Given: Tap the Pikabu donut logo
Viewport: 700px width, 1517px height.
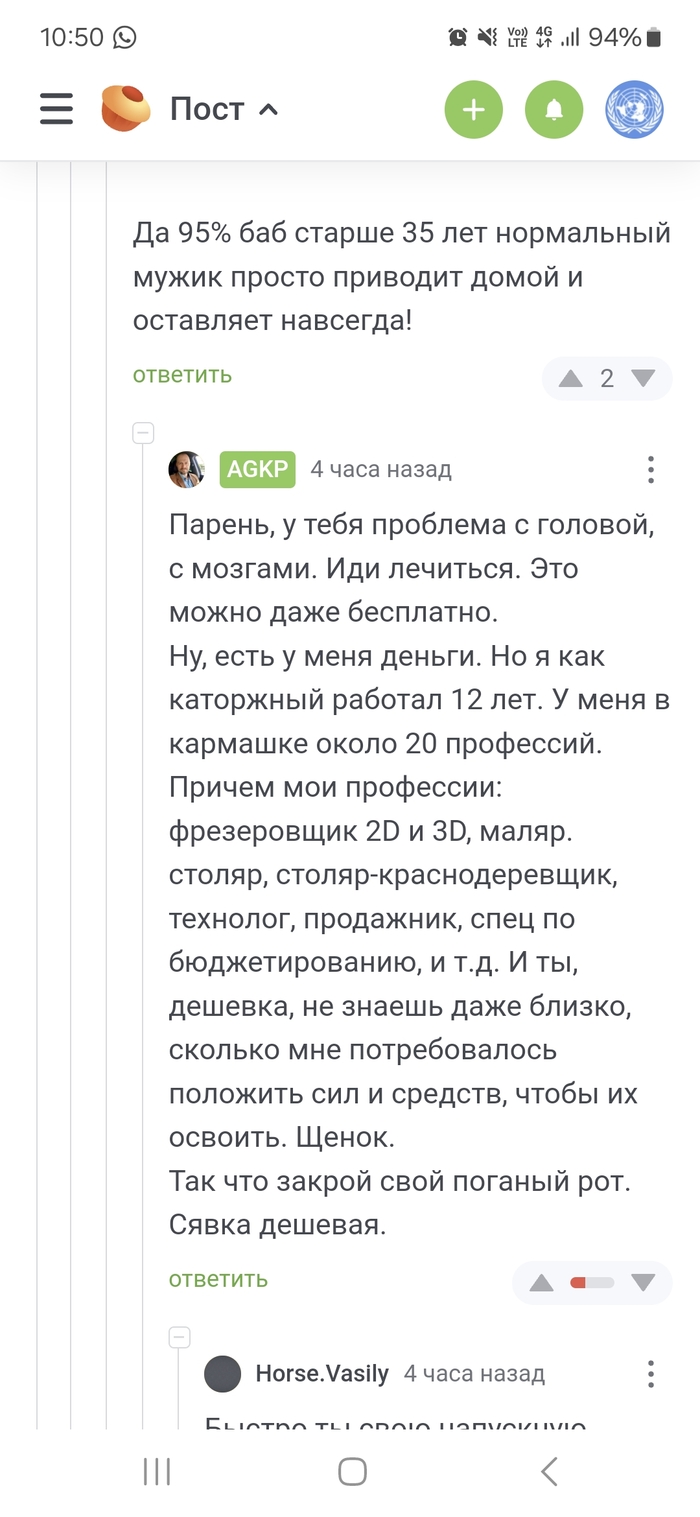Looking at the screenshot, I should [126, 109].
